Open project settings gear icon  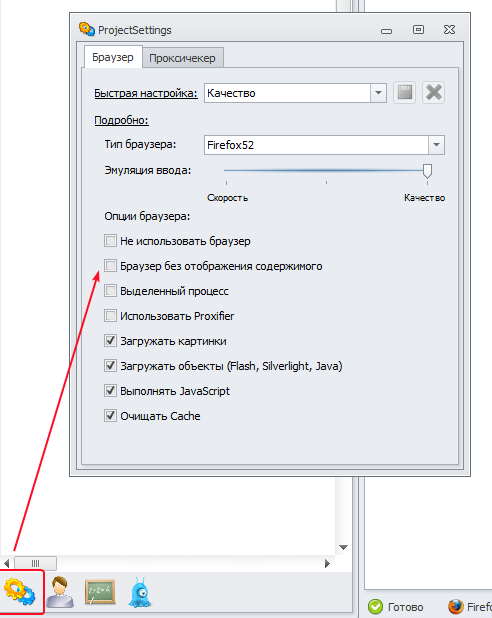click(20, 592)
